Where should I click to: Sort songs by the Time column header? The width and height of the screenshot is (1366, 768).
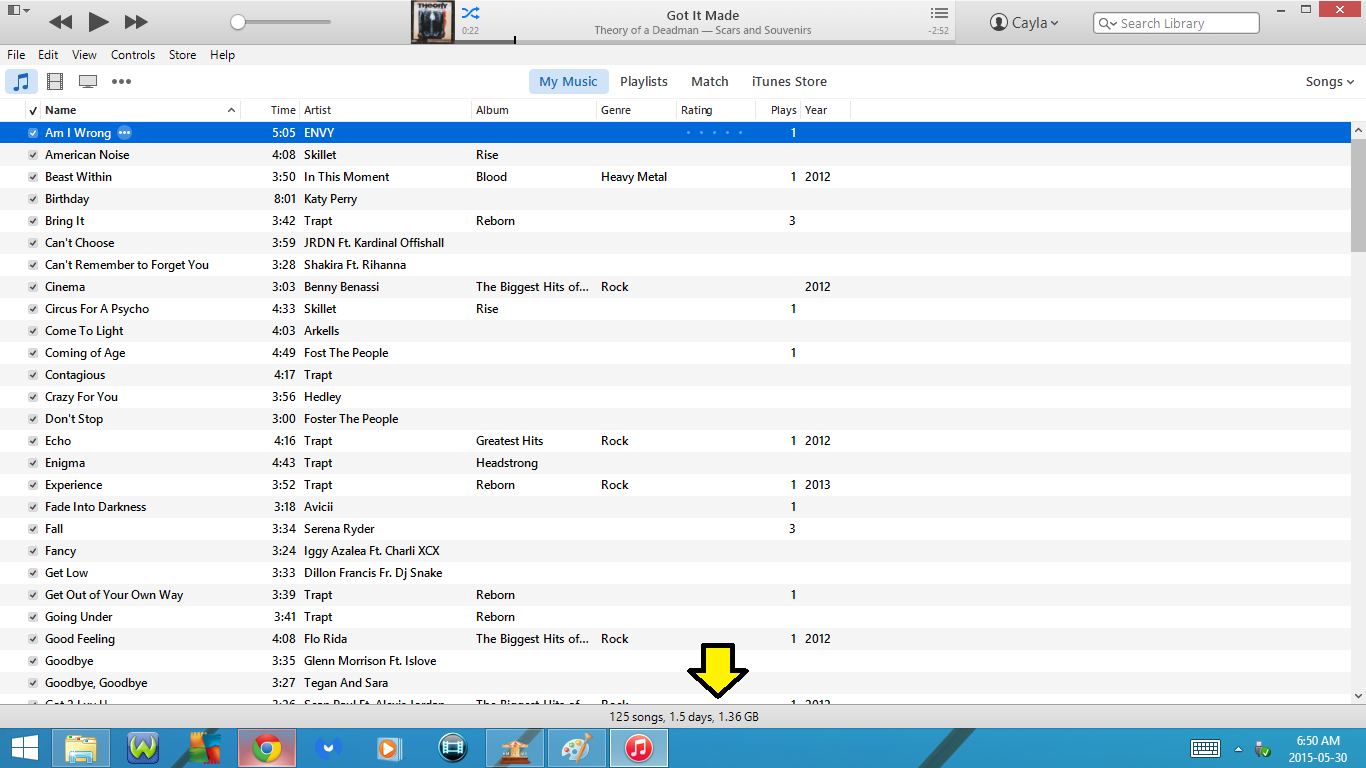[x=270, y=110]
